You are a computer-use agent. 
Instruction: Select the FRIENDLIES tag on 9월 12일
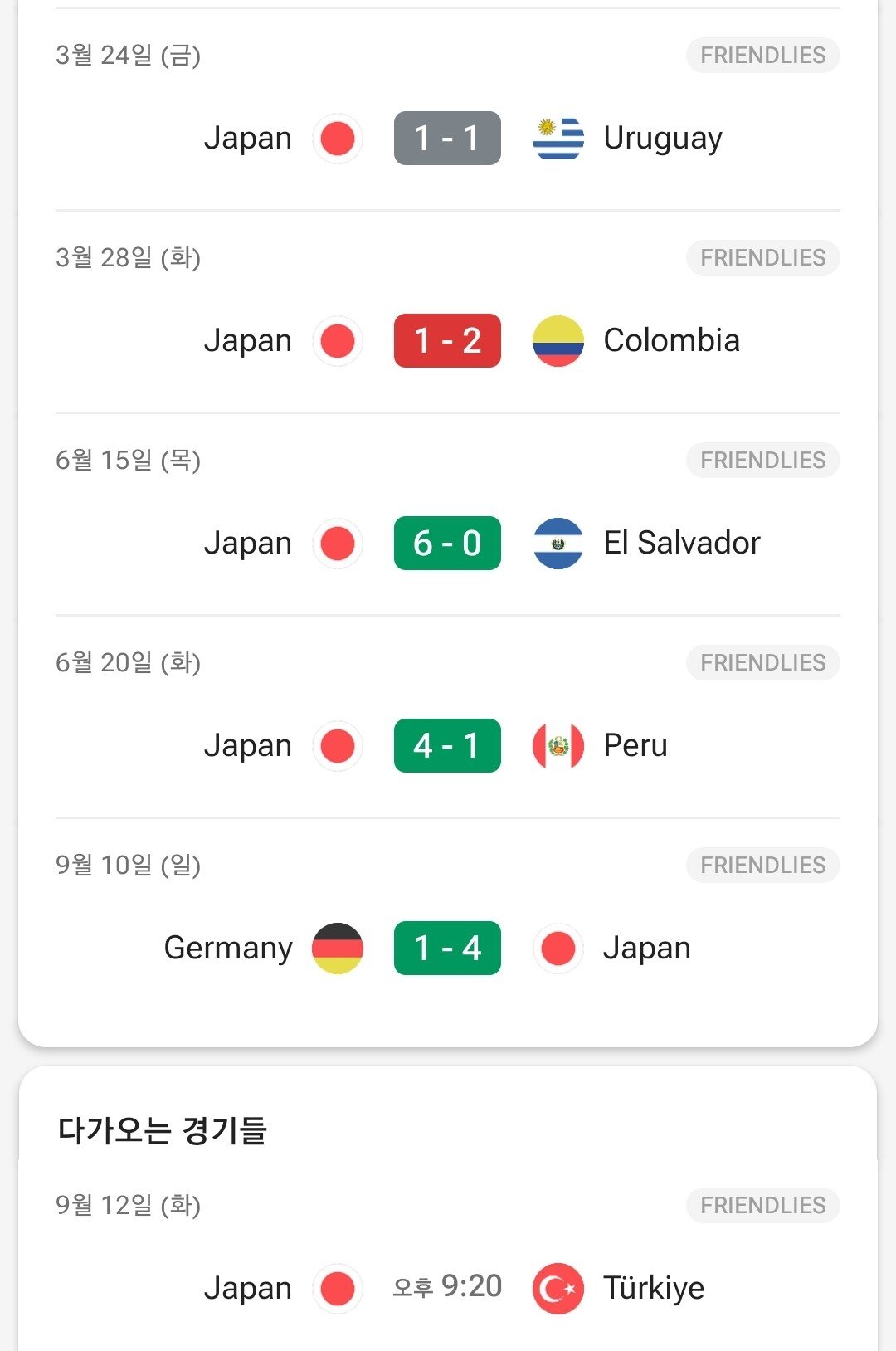[x=762, y=1206]
